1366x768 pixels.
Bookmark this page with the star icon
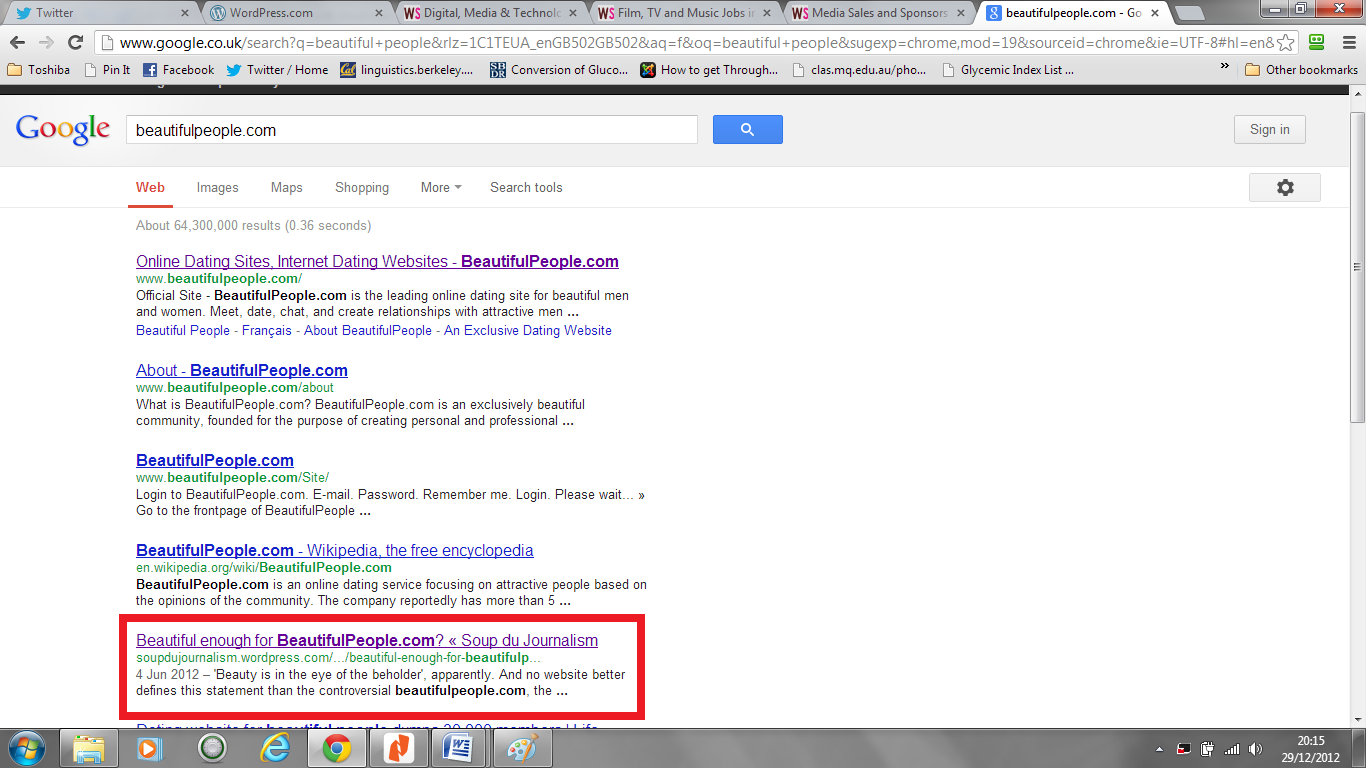1286,43
